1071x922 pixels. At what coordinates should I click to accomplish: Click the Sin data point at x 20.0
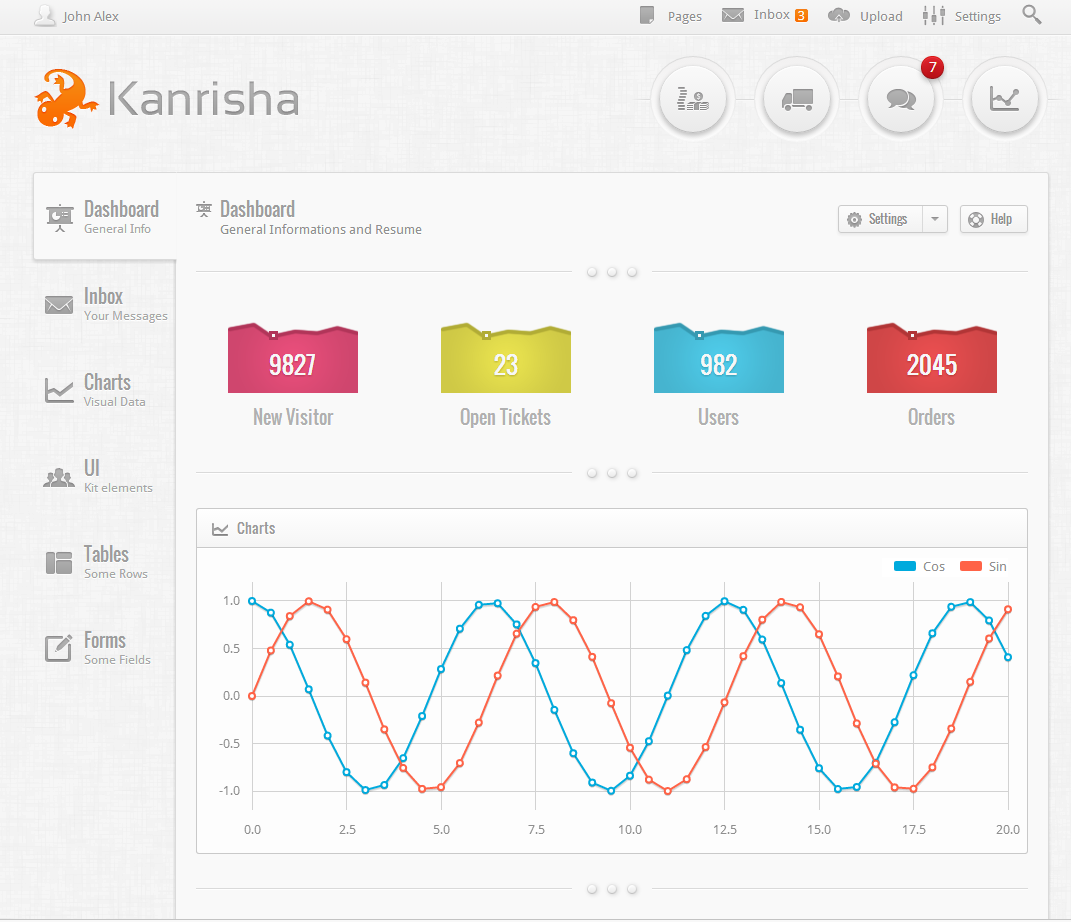point(1008,609)
